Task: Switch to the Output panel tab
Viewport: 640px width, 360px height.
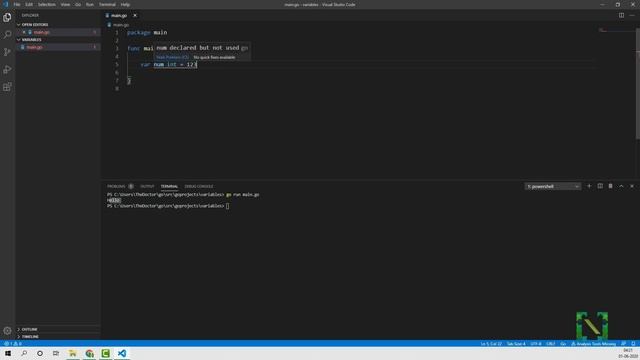Action: [147, 186]
